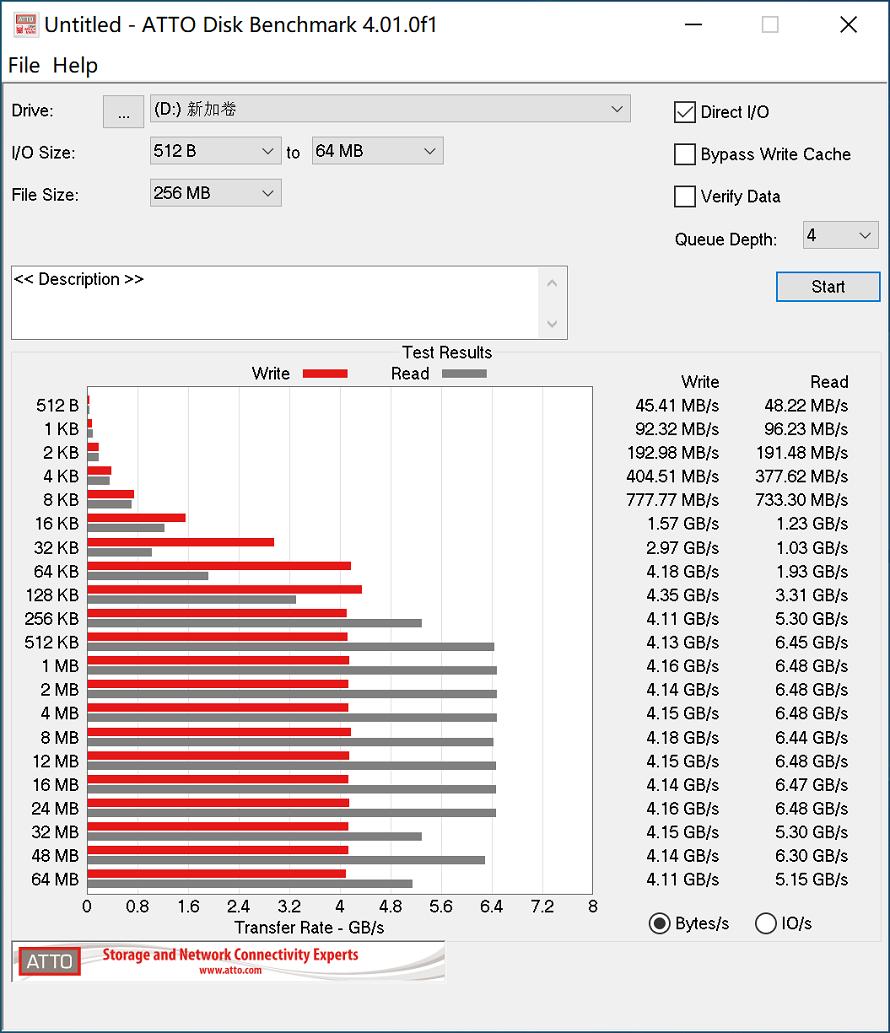The width and height of the screenshot is (890, 1033).
Task: Click the Description text field
Action: point(280,300)
